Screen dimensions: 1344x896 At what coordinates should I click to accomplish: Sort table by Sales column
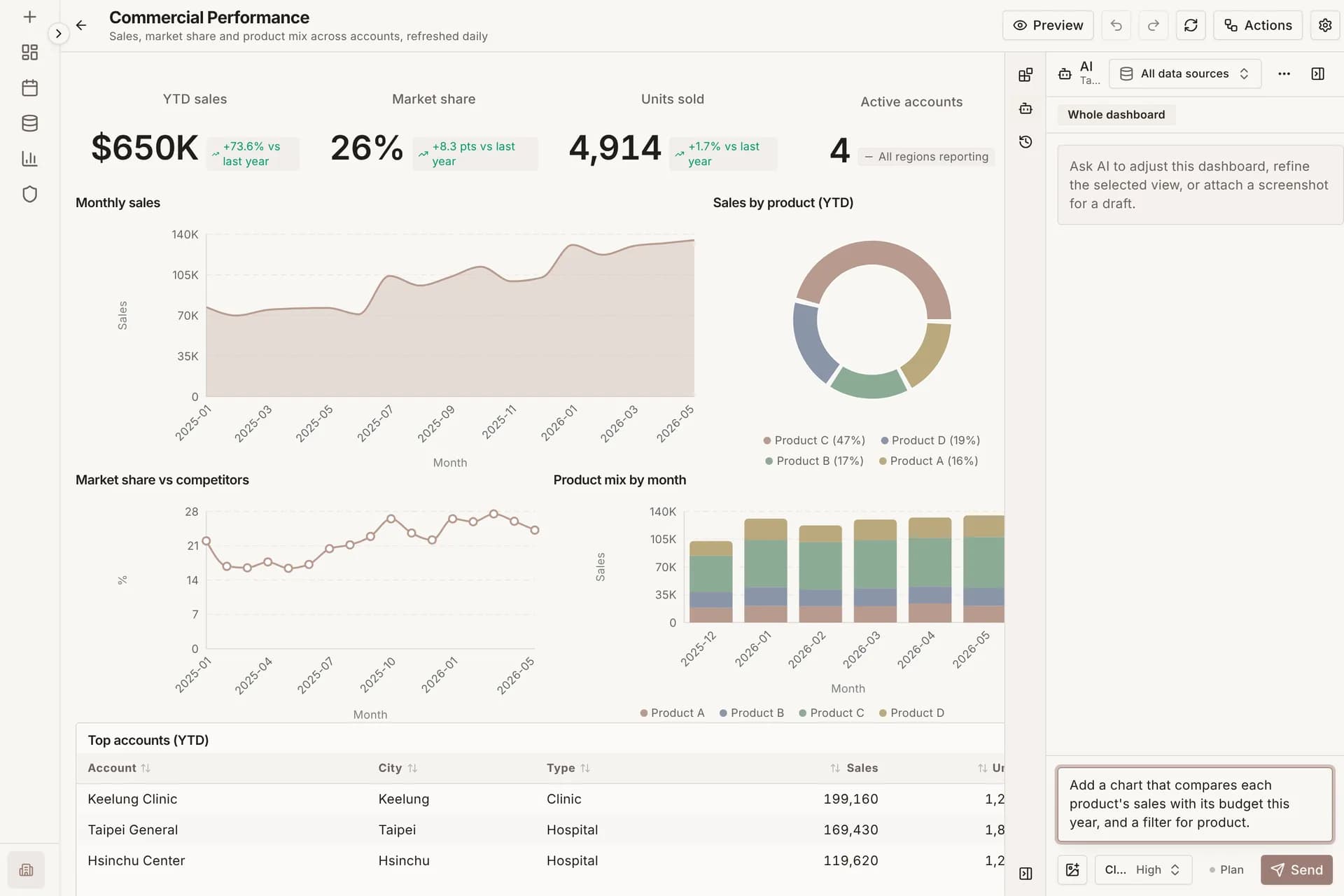[x=854, y=768]
